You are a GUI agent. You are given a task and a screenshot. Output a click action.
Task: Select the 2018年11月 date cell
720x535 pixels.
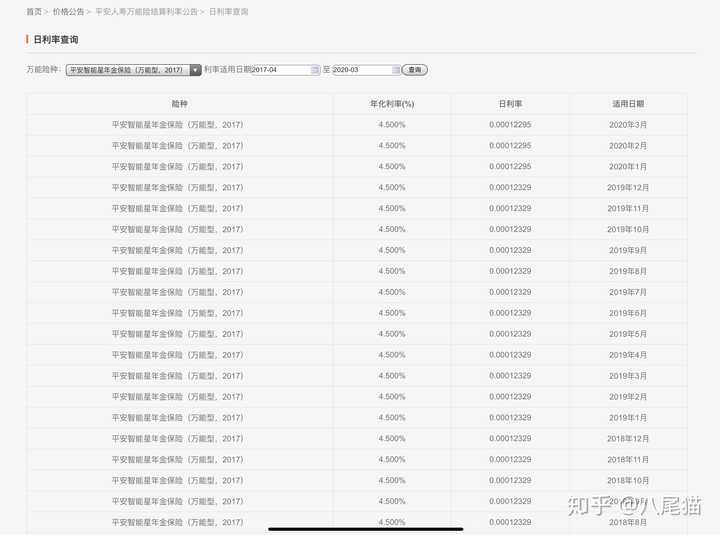628,460
